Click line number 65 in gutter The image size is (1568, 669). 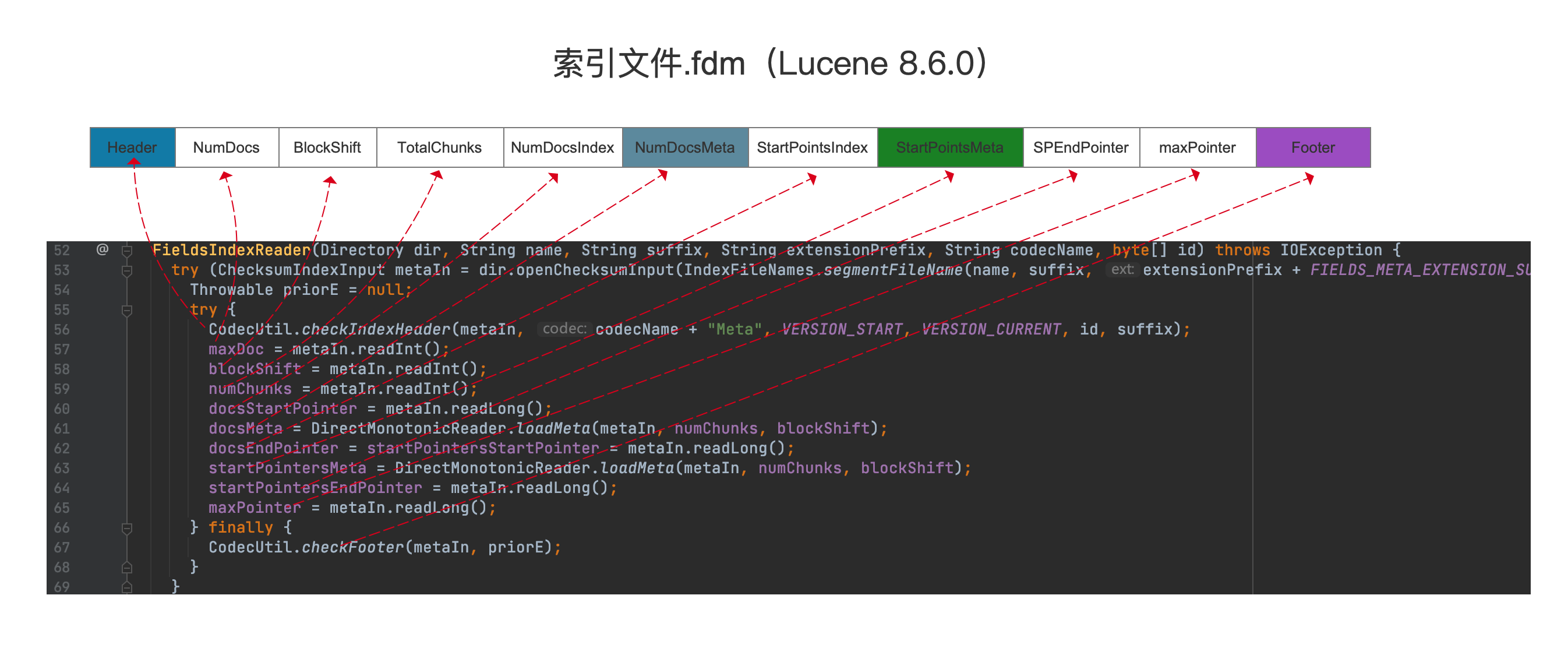(x=62, y=508)
